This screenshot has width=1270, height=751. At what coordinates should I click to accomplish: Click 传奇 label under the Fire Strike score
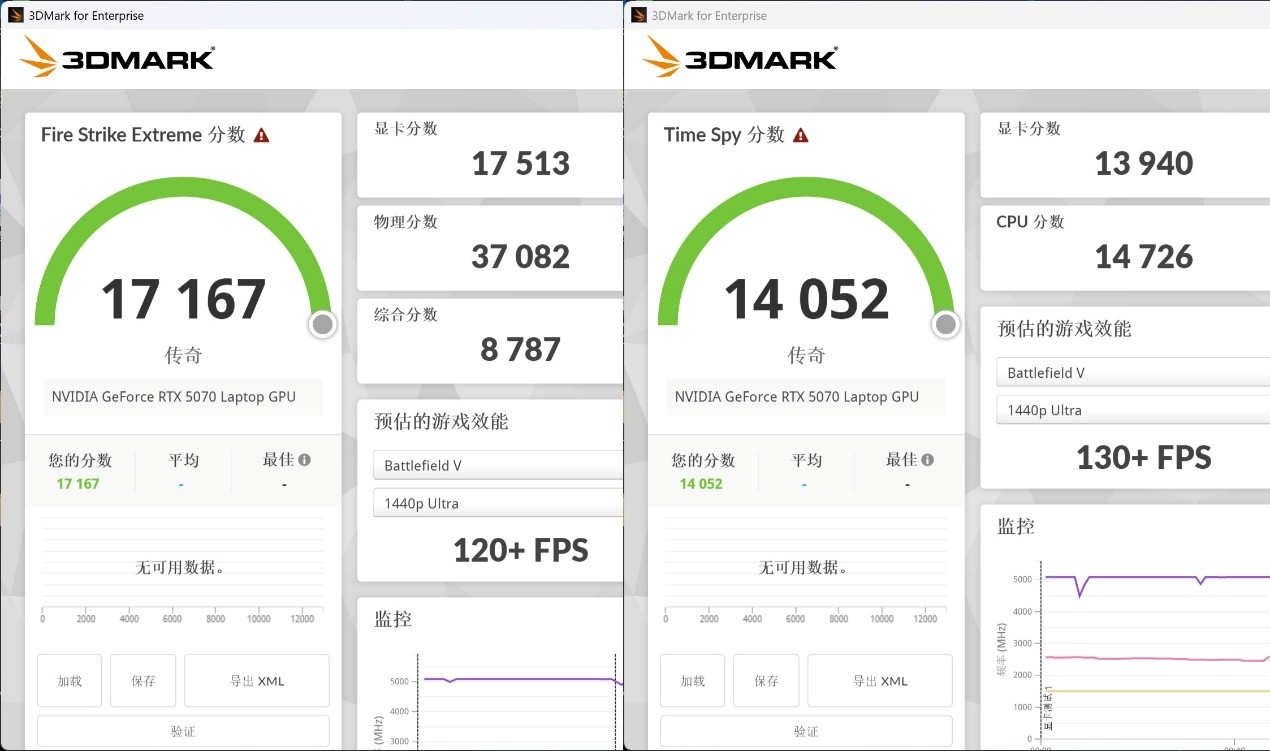pyautogui.click(x=183, y=355)
